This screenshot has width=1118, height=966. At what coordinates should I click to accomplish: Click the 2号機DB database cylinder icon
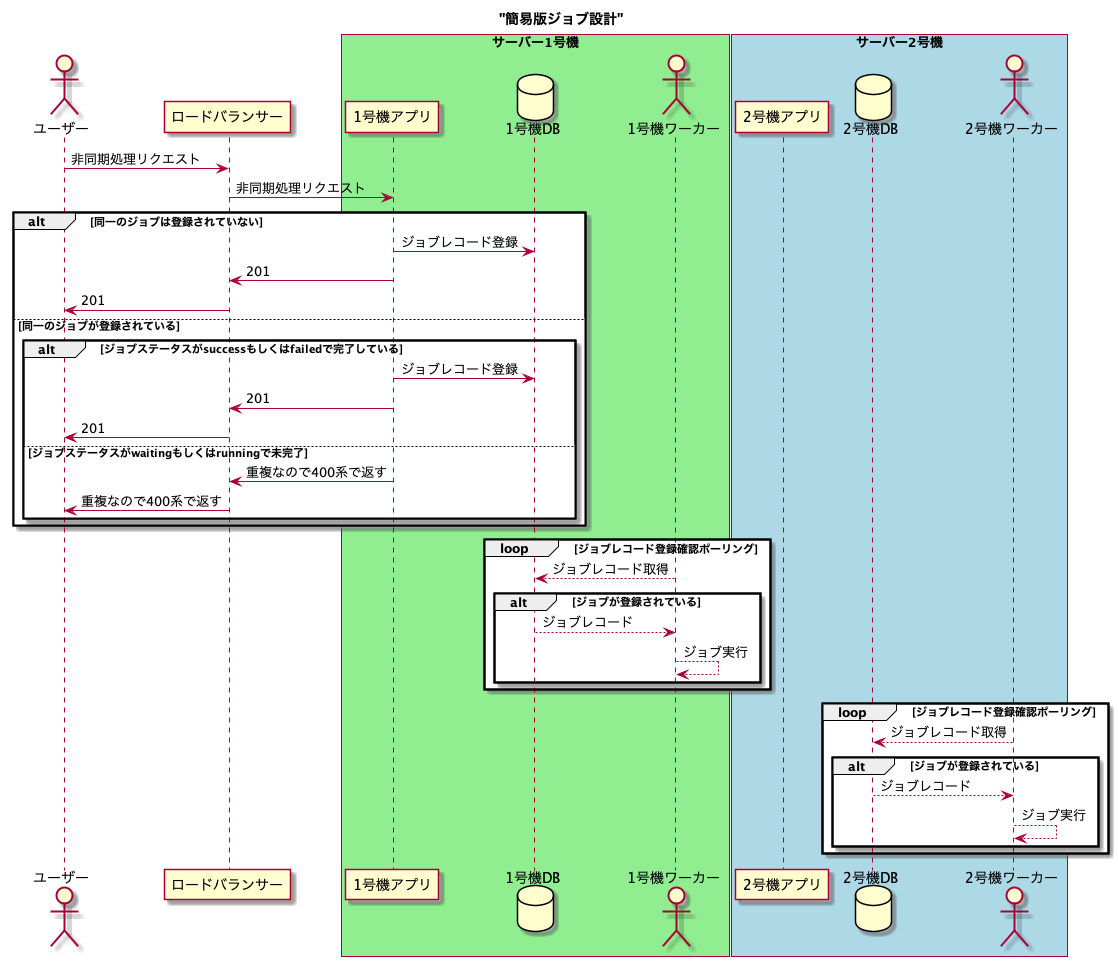point(873,94)
